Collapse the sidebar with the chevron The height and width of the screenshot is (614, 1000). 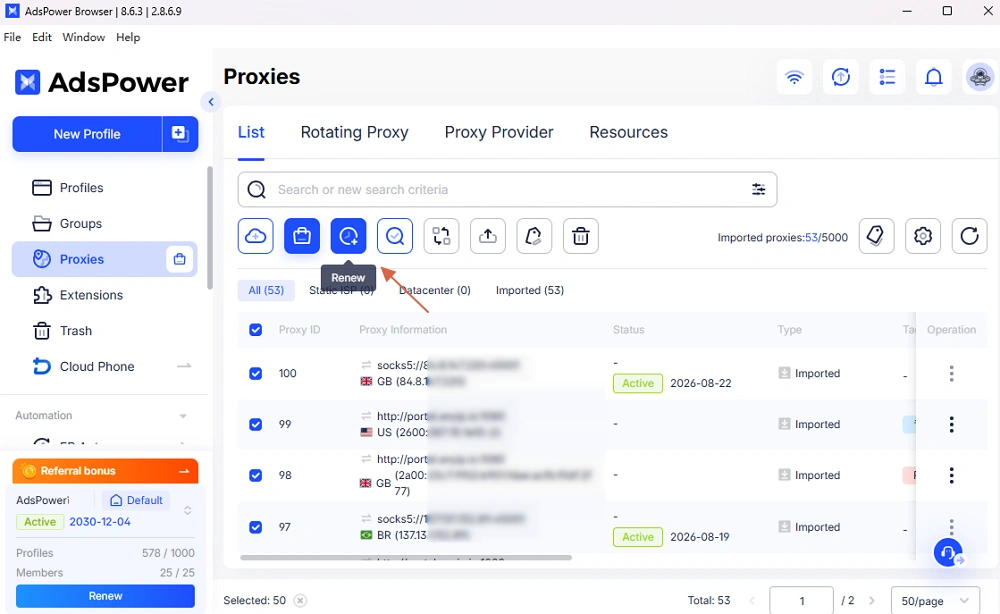click(211, 101)
